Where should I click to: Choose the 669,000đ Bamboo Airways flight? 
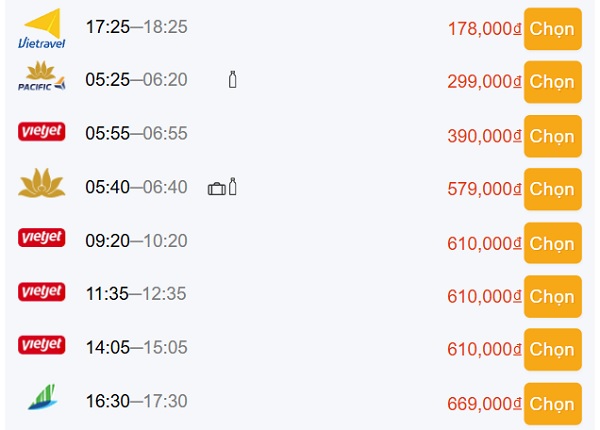[x=553, y=404]
